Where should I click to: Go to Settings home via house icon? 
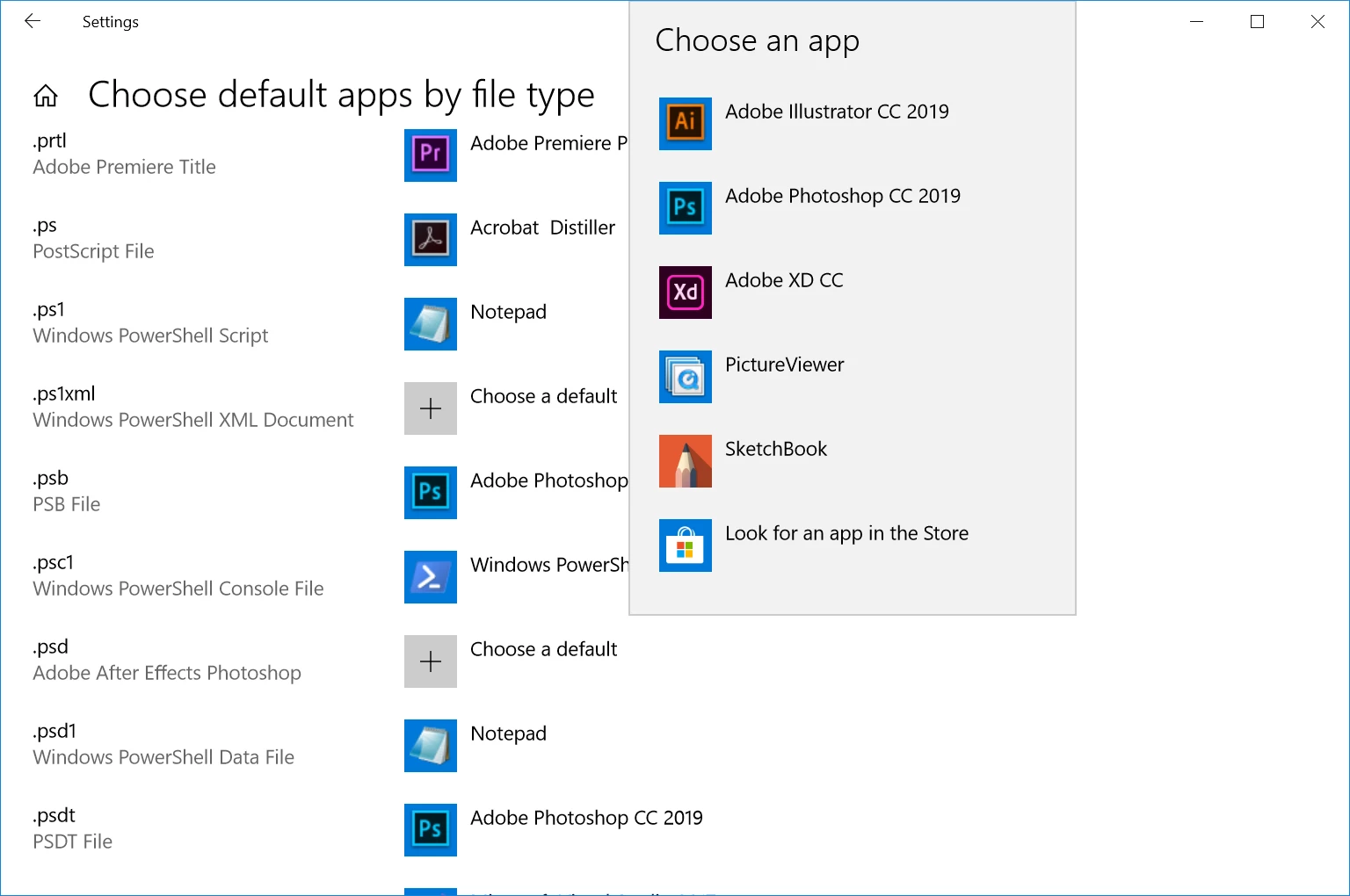coord(46,96)
